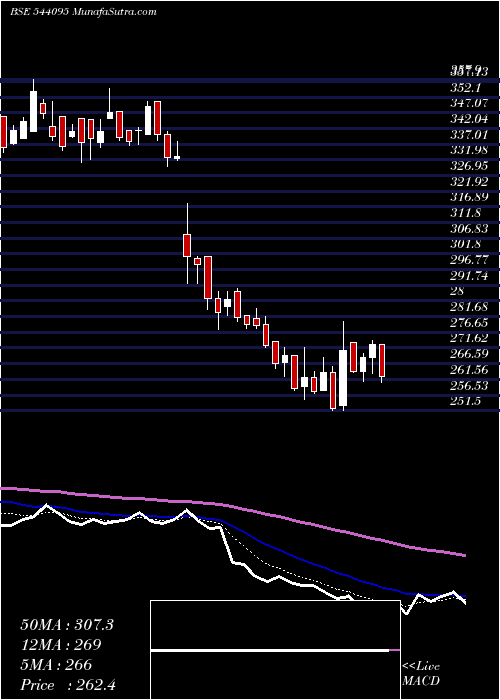The width and height of the screenshot is (500, 700).
Task: Click the 256.53 price axis label
Action: pyautogui.click(x=469, y=385)
